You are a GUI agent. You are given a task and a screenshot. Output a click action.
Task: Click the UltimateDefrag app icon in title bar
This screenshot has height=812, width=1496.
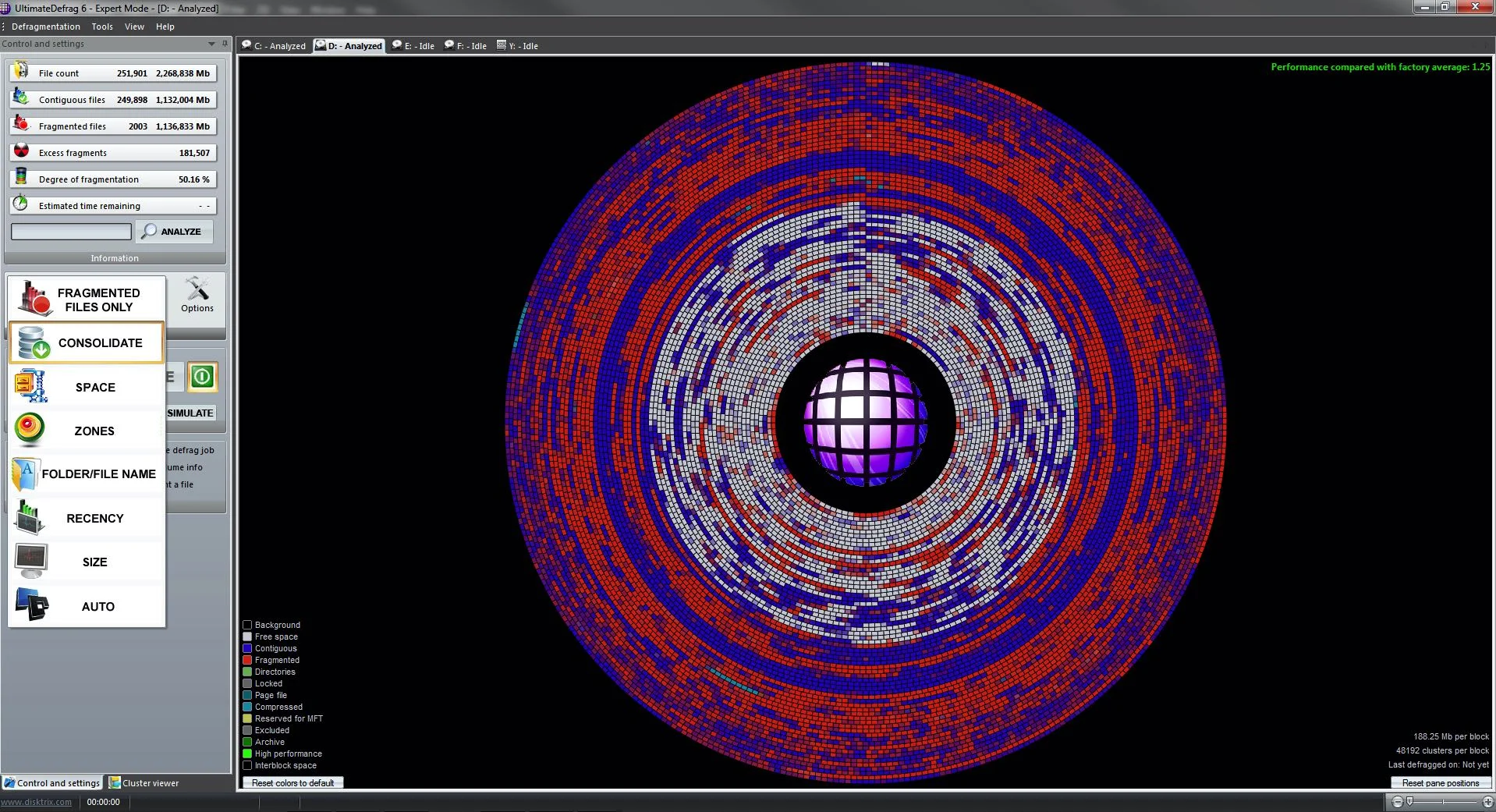coord(6,8)
